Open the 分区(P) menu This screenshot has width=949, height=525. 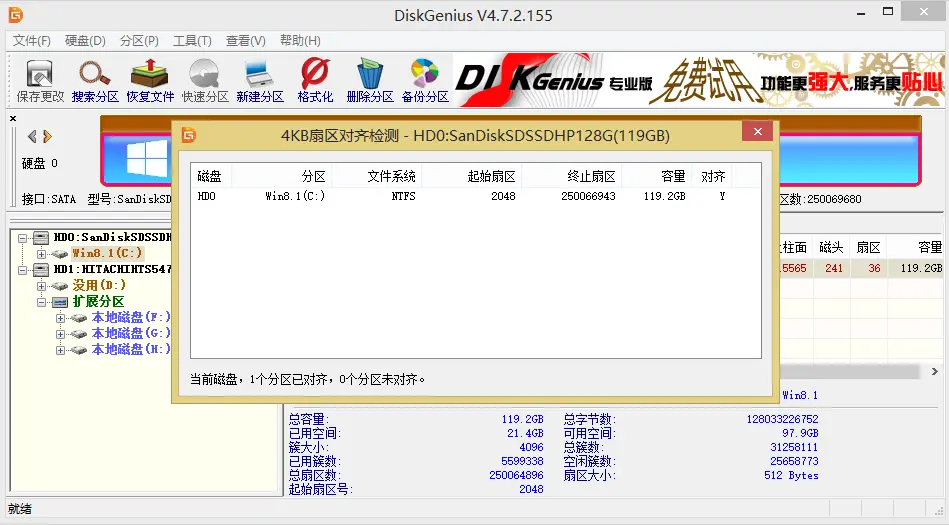pyautogui.click(x=139, y=41)
